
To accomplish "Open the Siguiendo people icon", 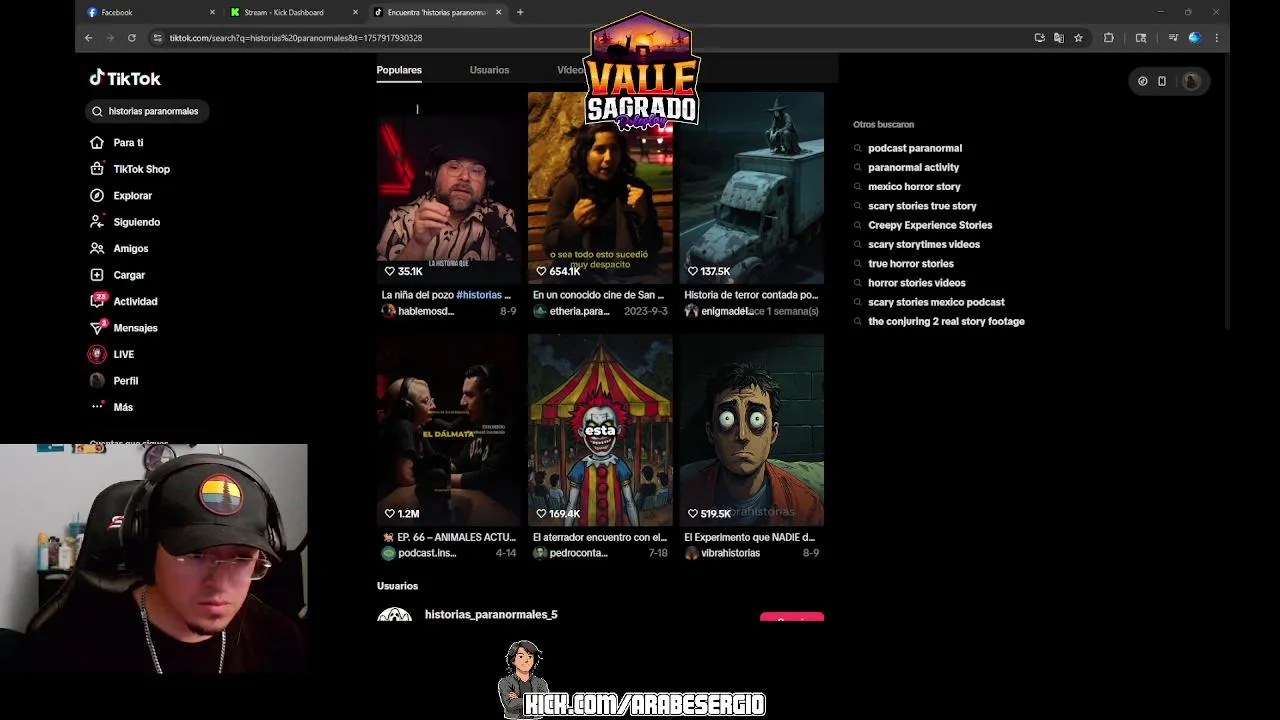I will pos(97,222).
